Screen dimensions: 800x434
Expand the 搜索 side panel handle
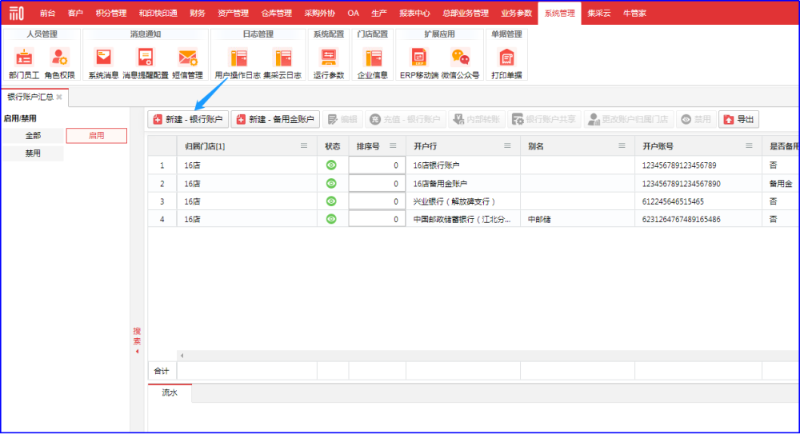137,340
